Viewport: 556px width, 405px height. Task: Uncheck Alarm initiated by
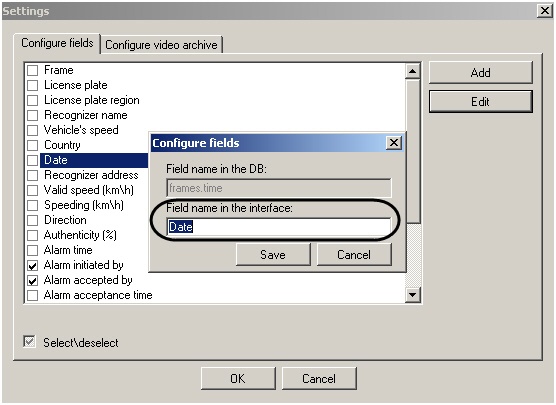click(x=33, y=265)
